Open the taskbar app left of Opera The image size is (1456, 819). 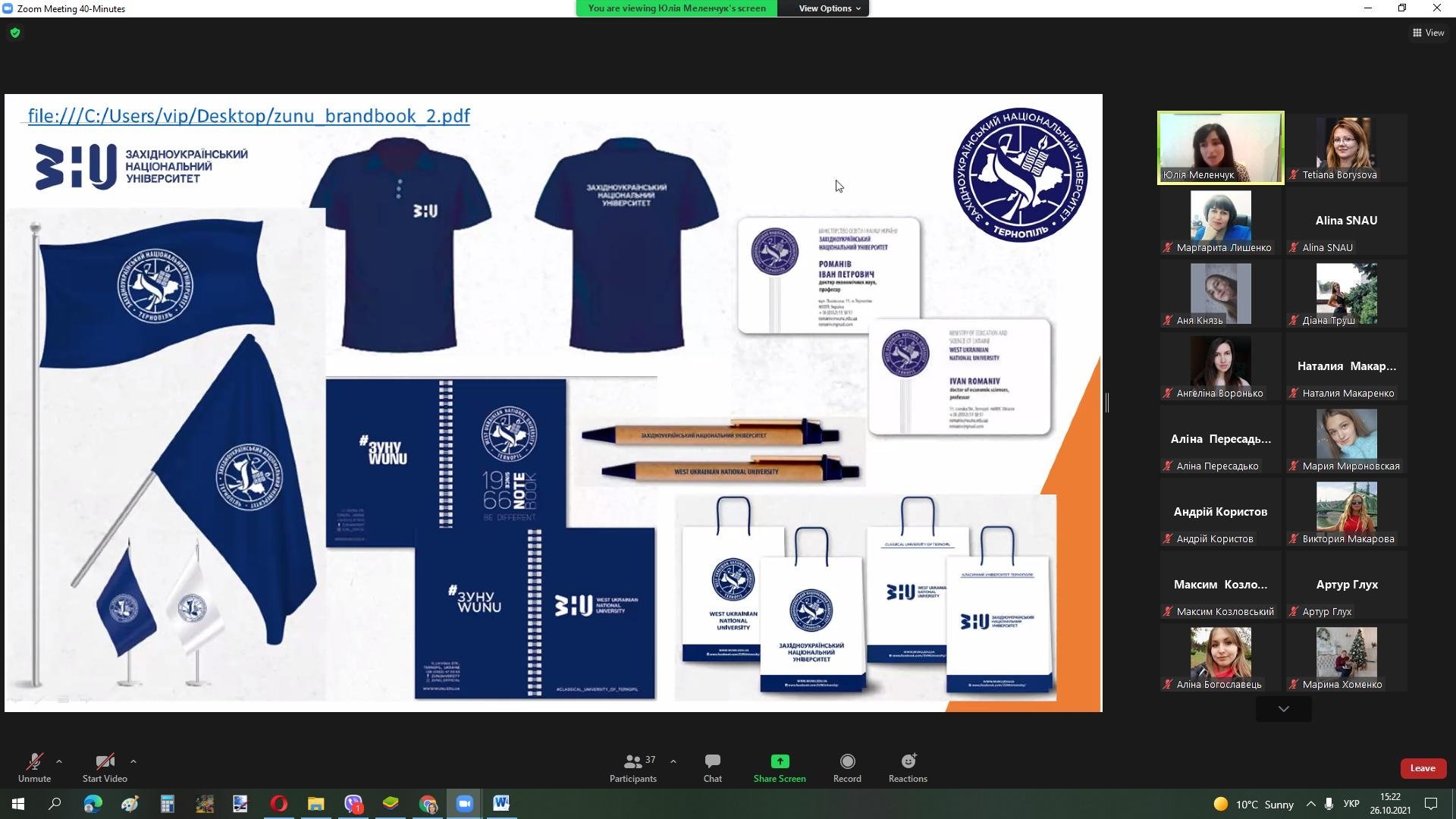point(240,804)
